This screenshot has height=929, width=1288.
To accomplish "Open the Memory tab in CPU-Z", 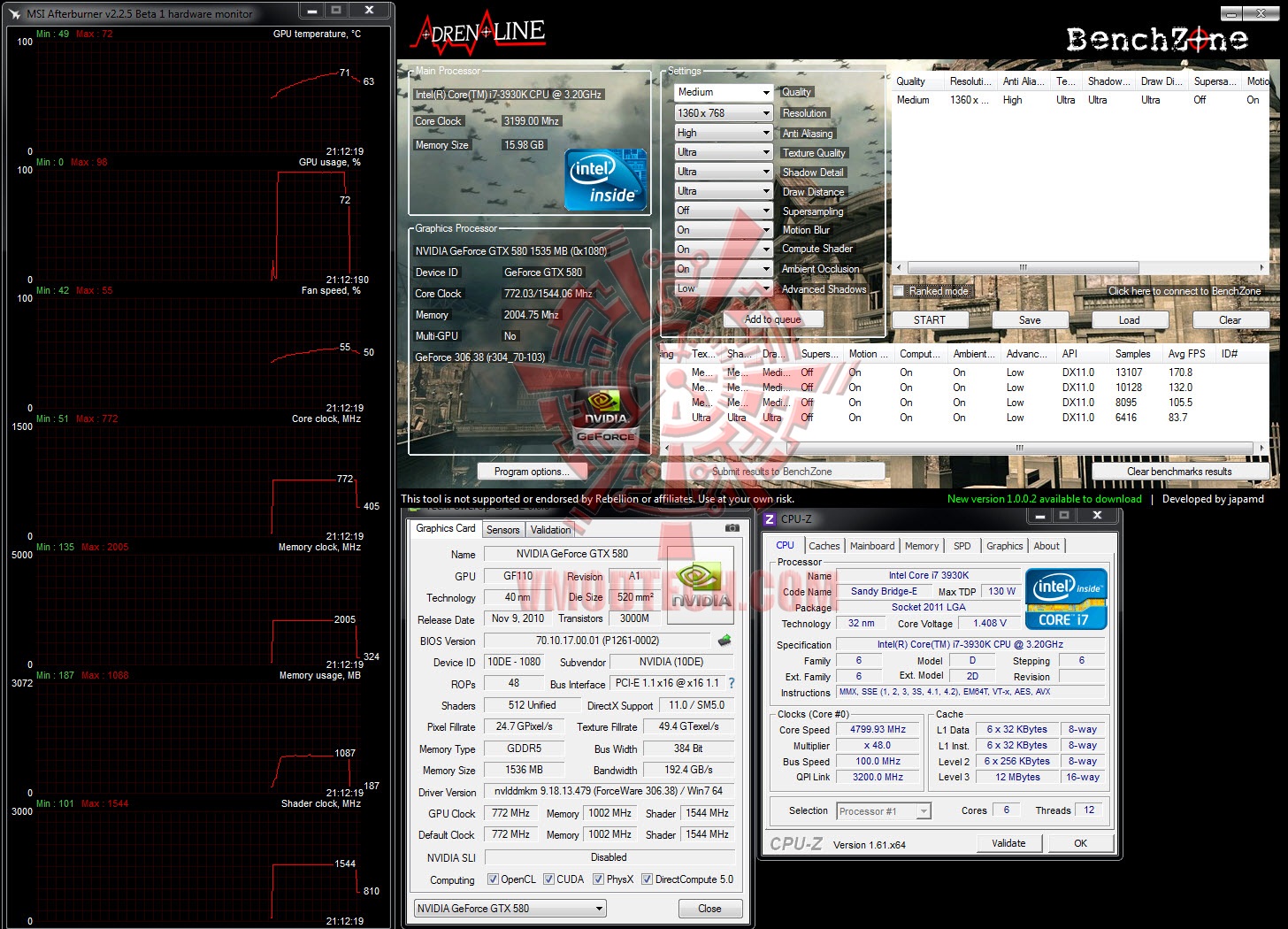I will point(922,546).
